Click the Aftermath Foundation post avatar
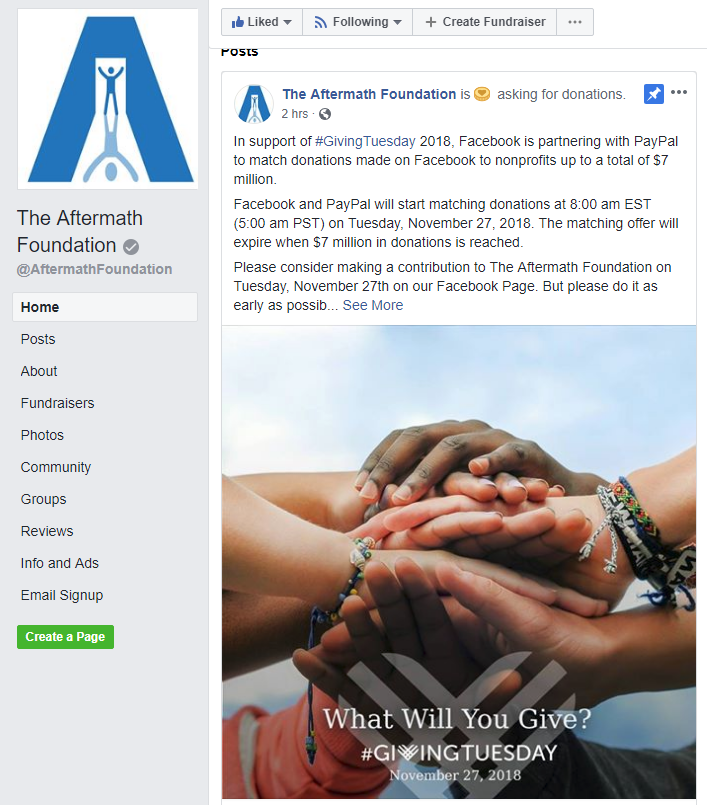The height and width of the screenshot is (805, 707). tap(254, 104)
